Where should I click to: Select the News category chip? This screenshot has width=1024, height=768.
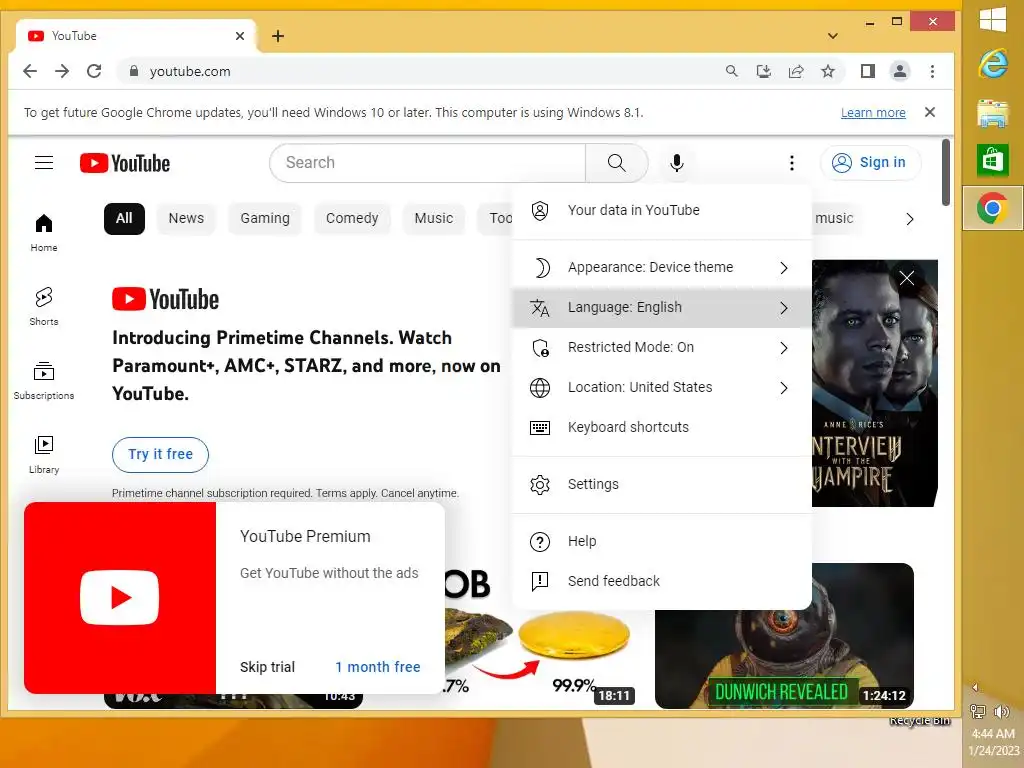tap(186, 219)
